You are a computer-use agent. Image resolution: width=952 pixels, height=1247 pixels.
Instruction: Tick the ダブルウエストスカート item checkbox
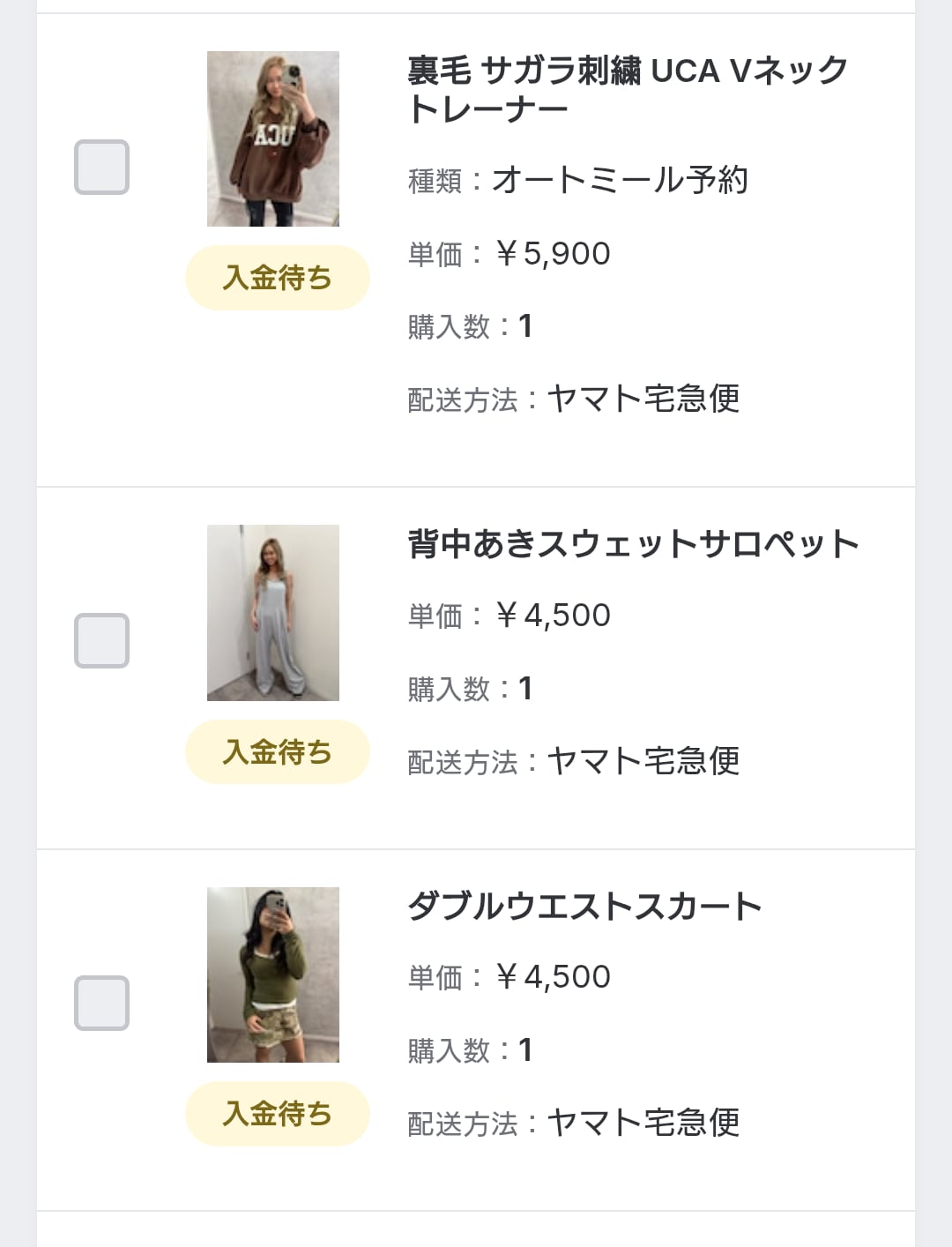click(x=101, y=1003)
